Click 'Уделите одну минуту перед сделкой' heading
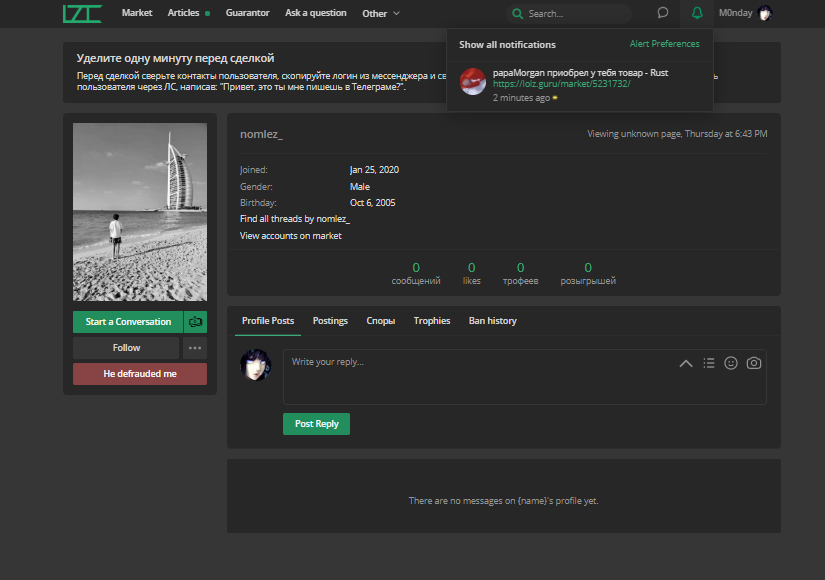 (175, 58)
